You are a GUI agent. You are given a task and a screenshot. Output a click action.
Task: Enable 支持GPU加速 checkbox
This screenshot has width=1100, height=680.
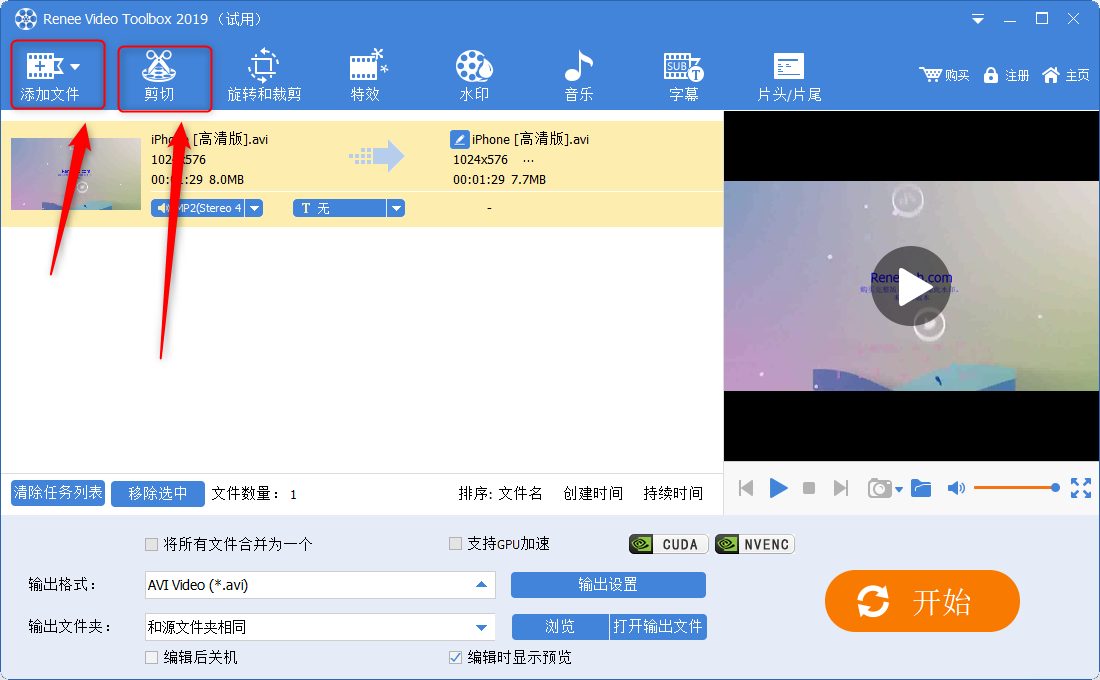(x=455, y=543)
